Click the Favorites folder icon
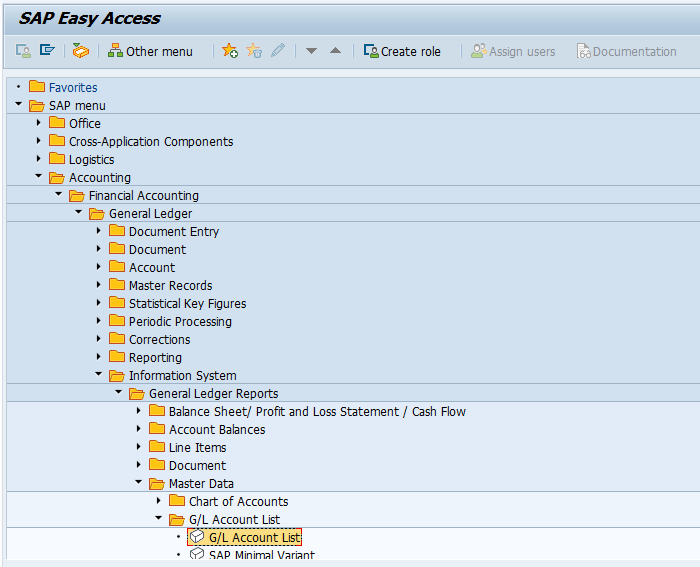The width and height of the screenshot is (700, 567). (37, 86)
